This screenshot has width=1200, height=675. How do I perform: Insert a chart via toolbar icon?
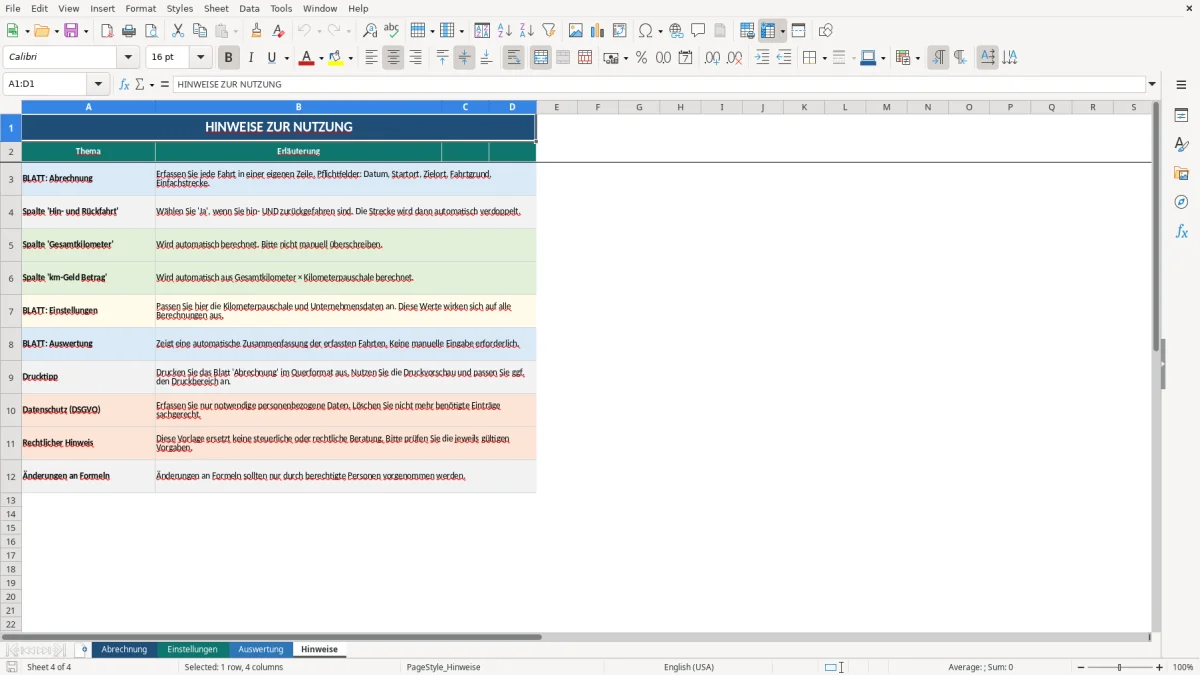(x=597, y=31)
